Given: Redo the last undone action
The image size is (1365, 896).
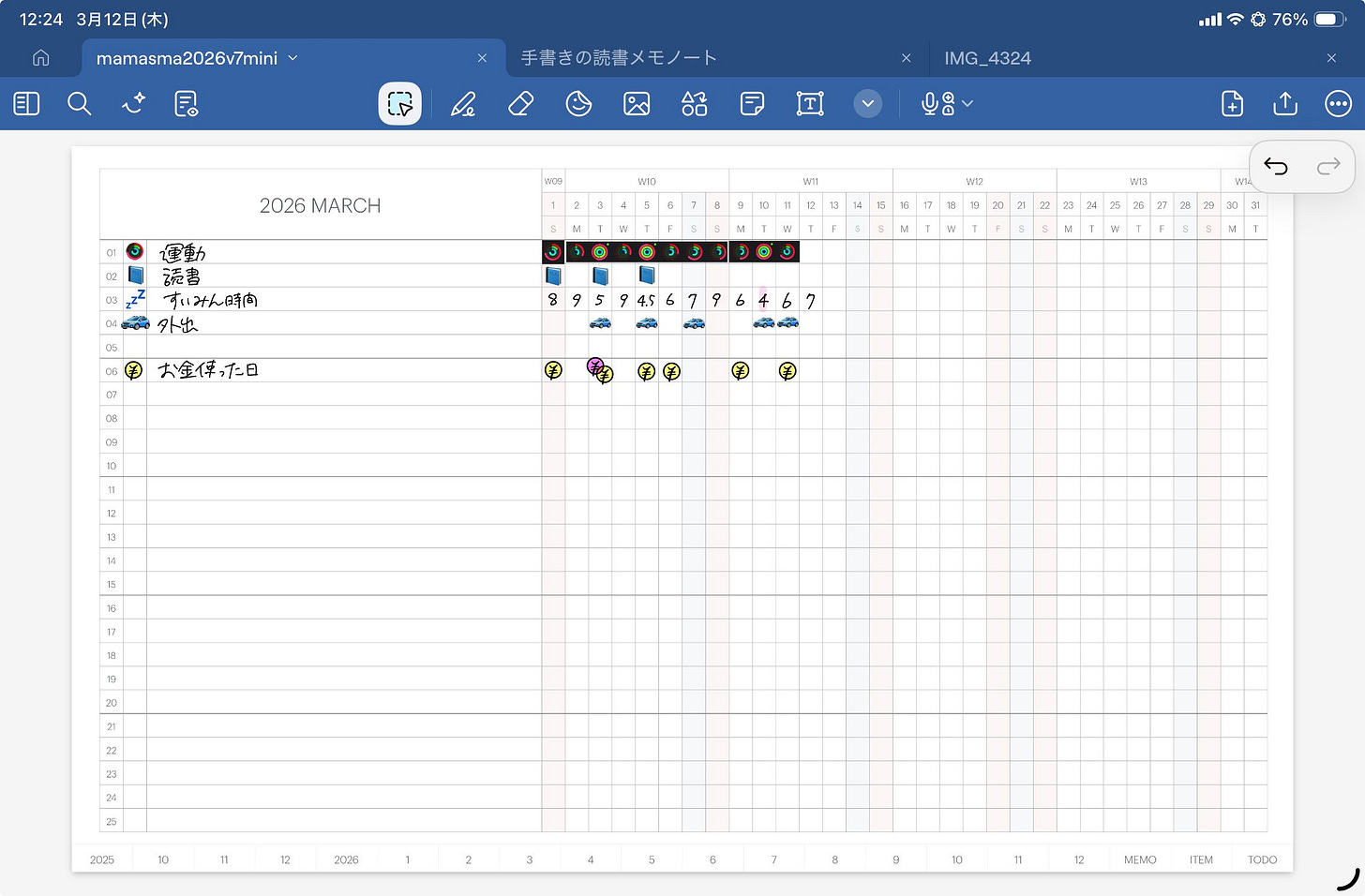Looking at the screenshot, I should point(1328,167).
